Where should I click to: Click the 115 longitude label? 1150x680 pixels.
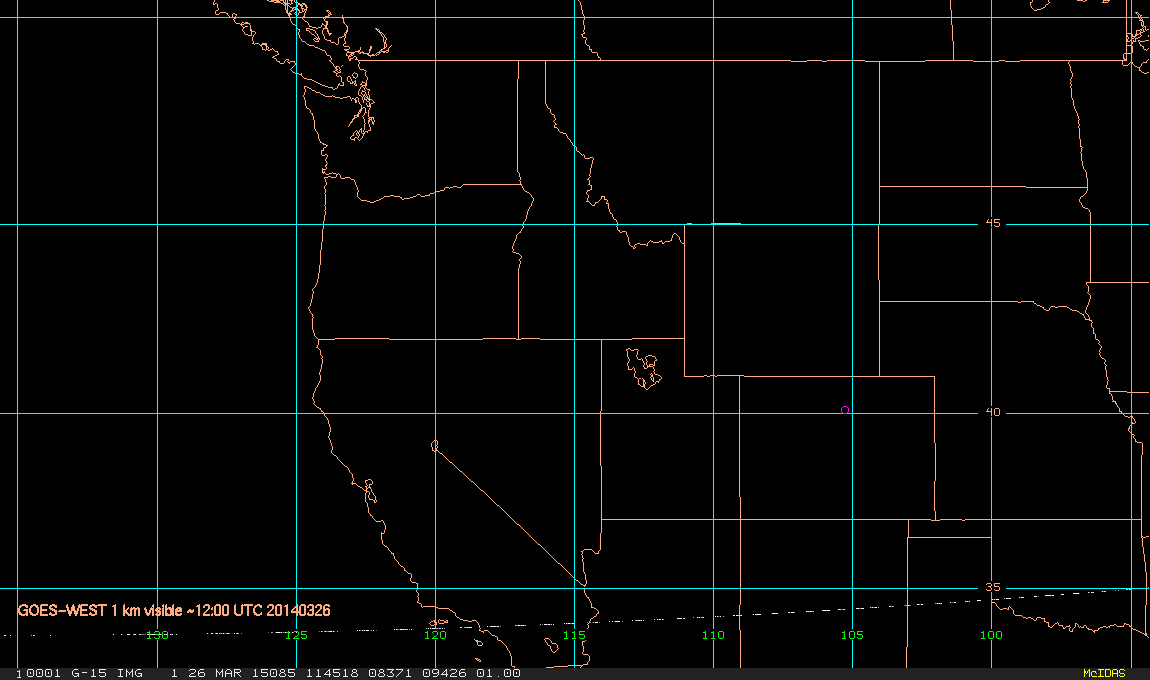574,635
